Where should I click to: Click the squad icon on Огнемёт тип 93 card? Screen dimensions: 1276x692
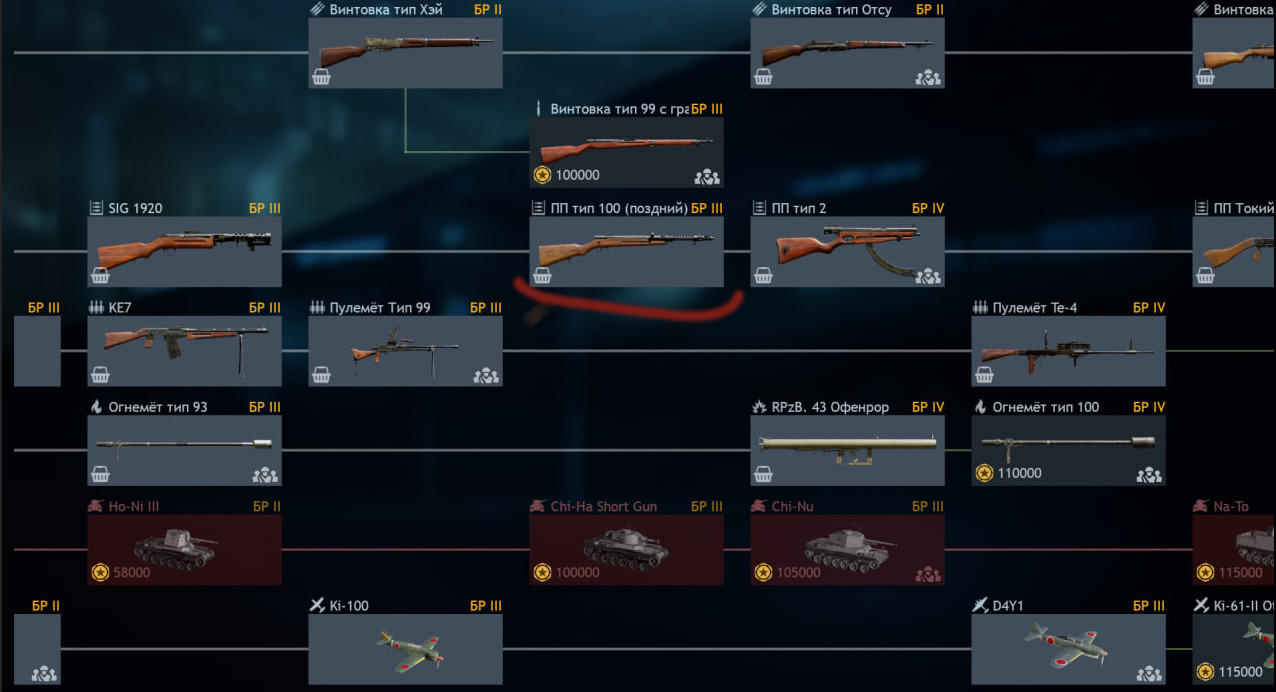(265, 475)
